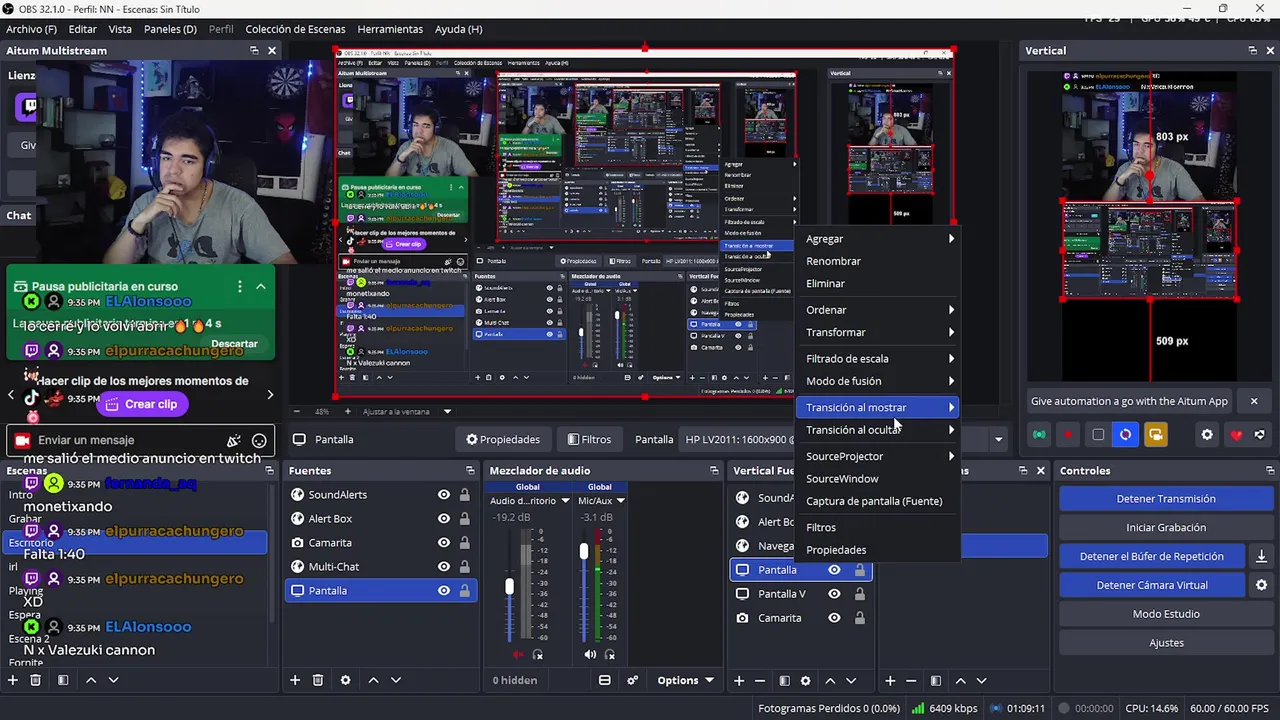Choose Eliminar in context menu
This screenshot has width=1280, height=720.
click(877, 283)
